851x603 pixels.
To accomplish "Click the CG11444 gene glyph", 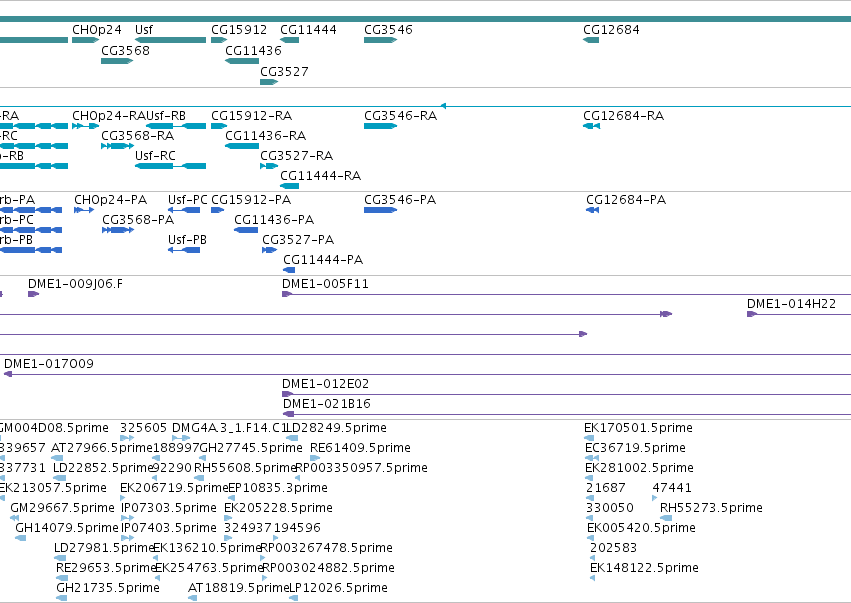I will click(x=289, y=40).
